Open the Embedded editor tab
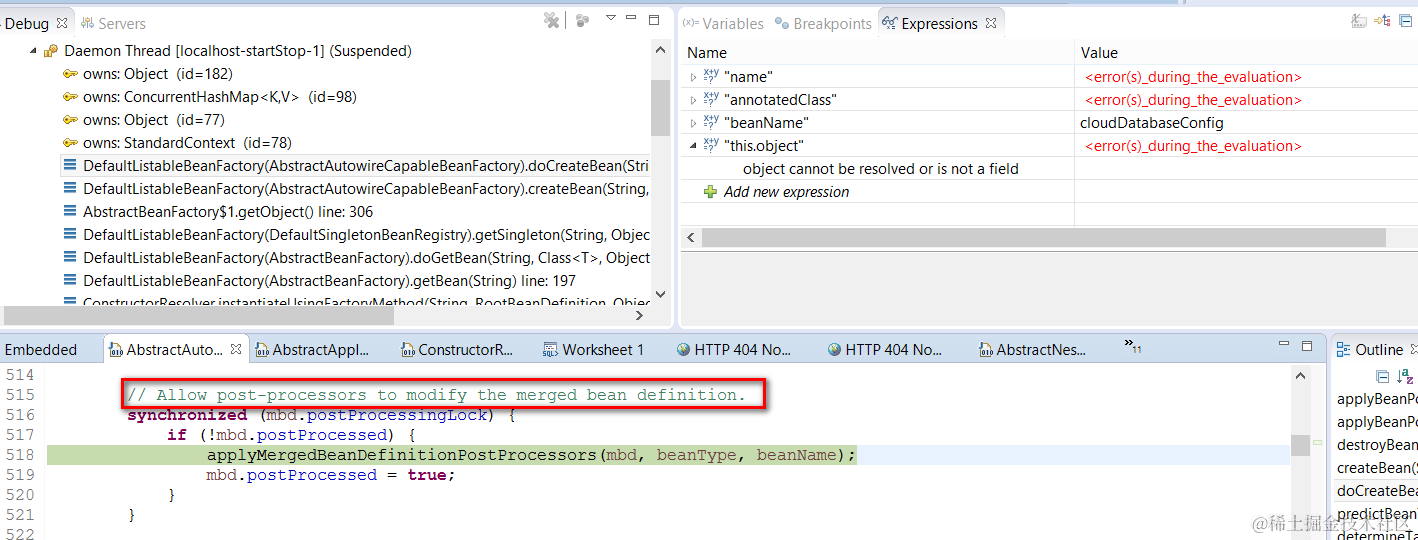Viewport: 1418px width, 540px height. [41, 350]
